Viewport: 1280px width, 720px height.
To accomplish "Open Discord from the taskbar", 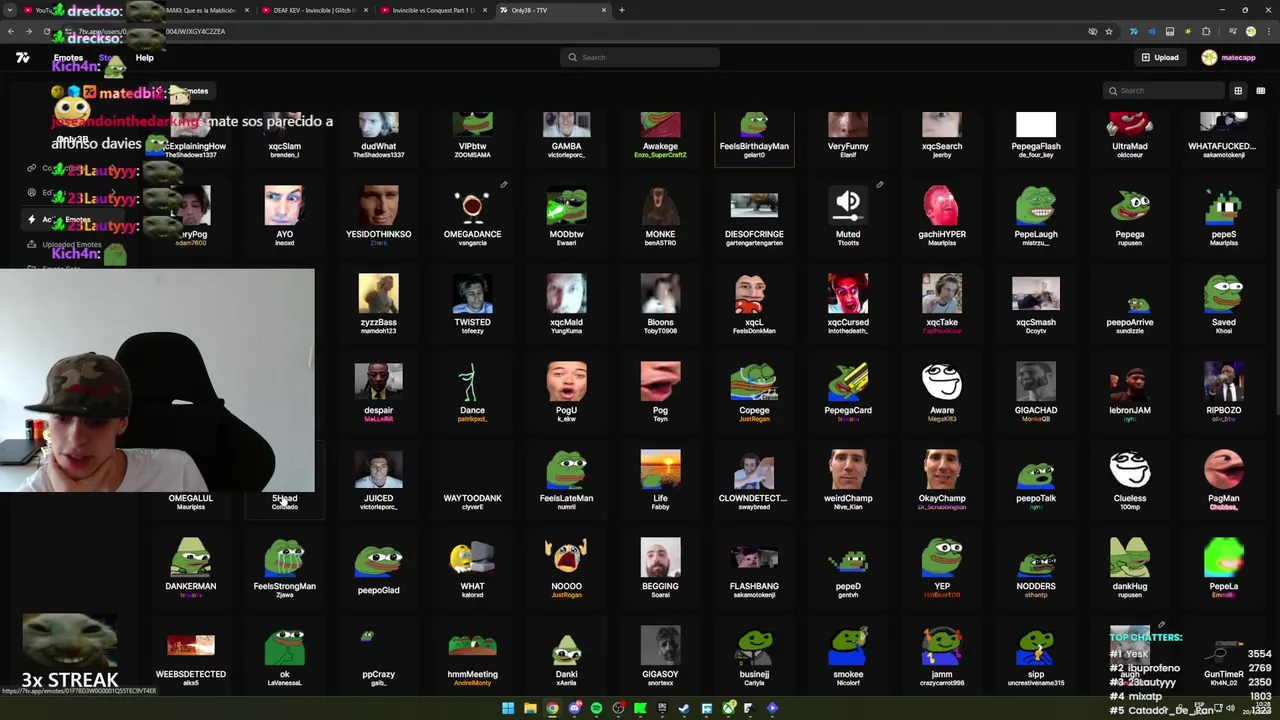I will click(574, 709).
